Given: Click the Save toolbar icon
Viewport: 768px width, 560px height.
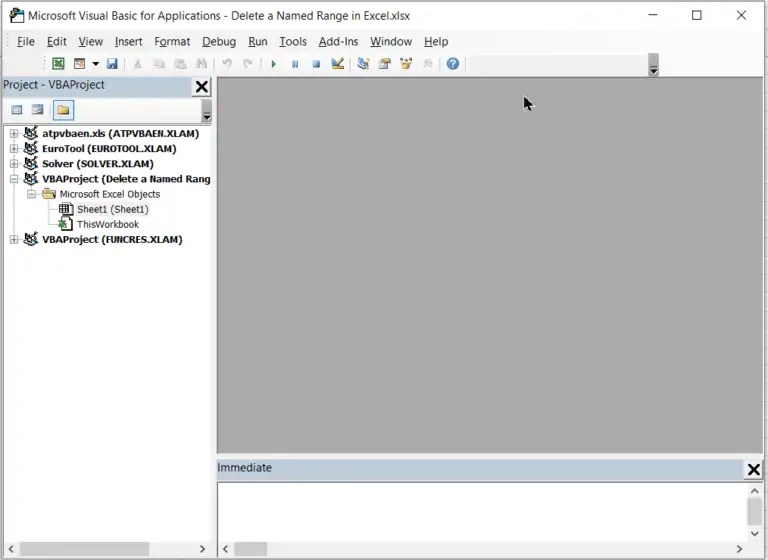Looking at the screenshot, I should (x=112, y=64).
